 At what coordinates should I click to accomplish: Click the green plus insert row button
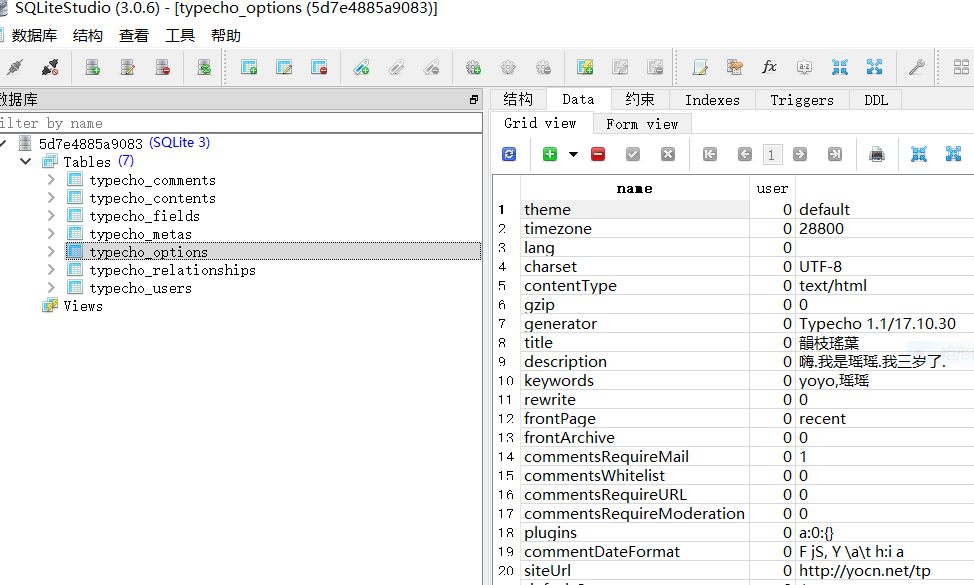click(549, 154)
